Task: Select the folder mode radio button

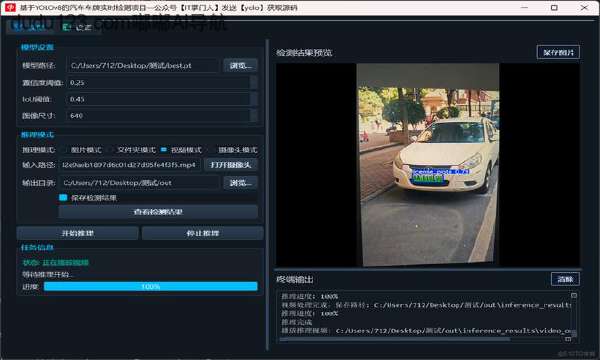Action: (111, 150)
